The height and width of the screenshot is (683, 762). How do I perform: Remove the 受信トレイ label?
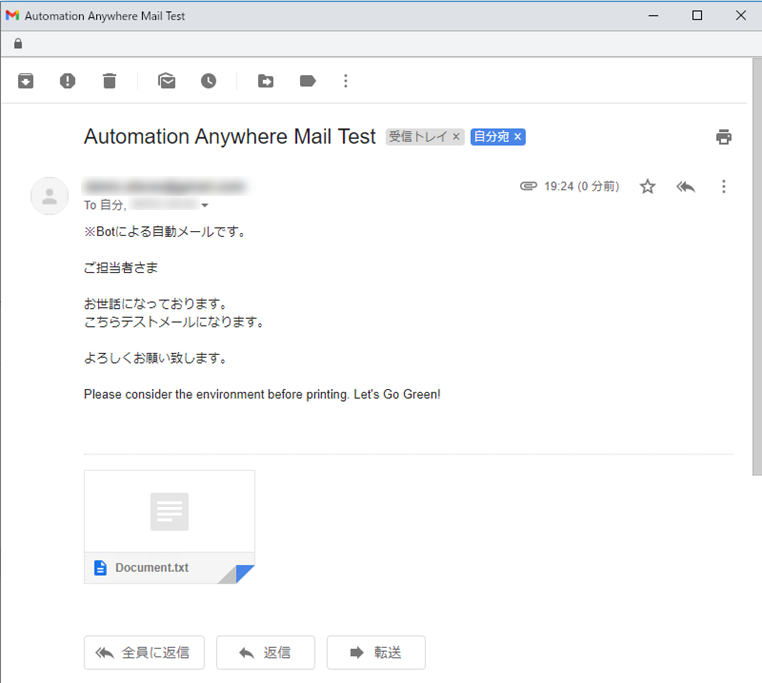coord(456,137)
